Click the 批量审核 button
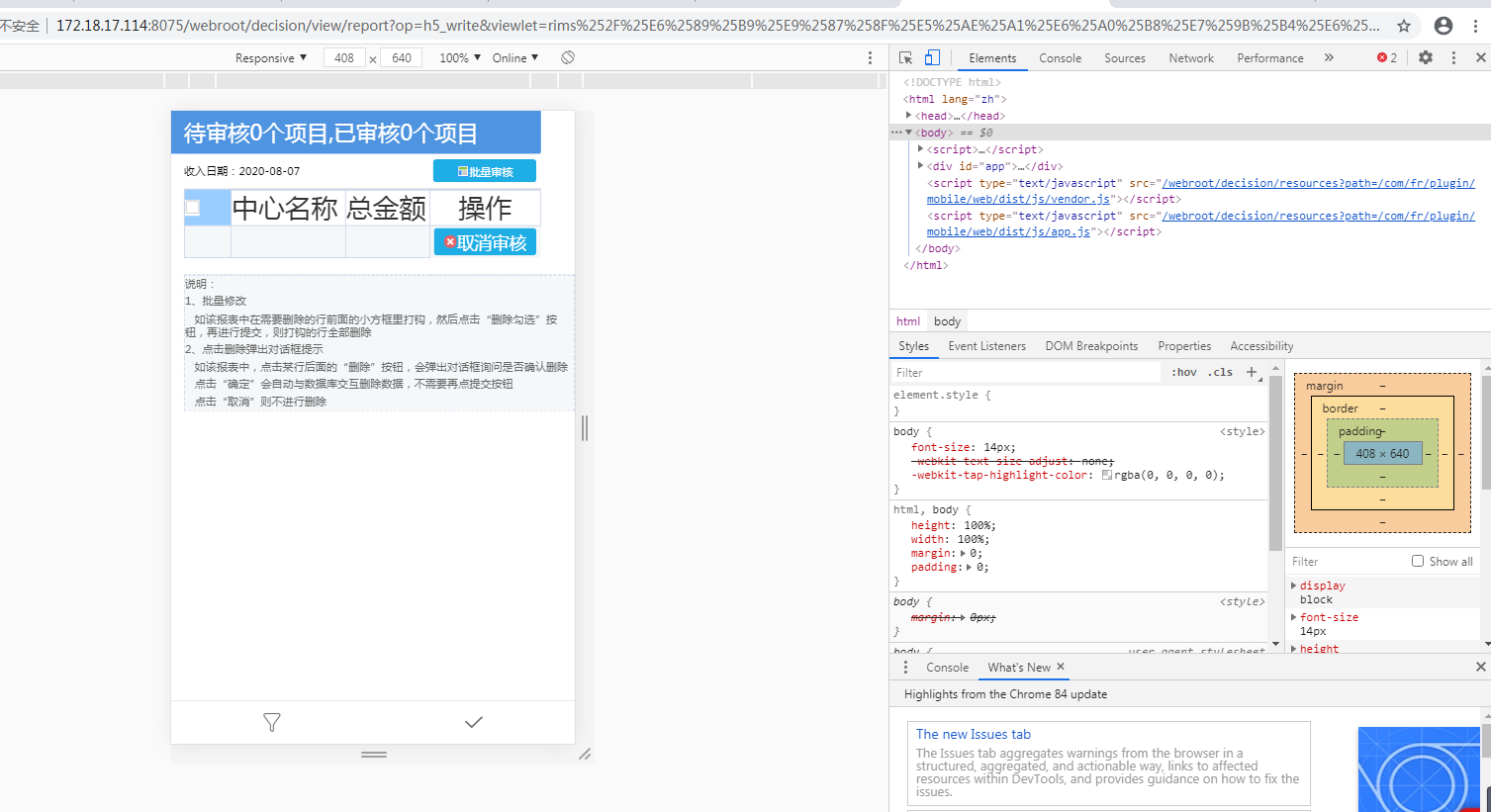 click(485, 171)
